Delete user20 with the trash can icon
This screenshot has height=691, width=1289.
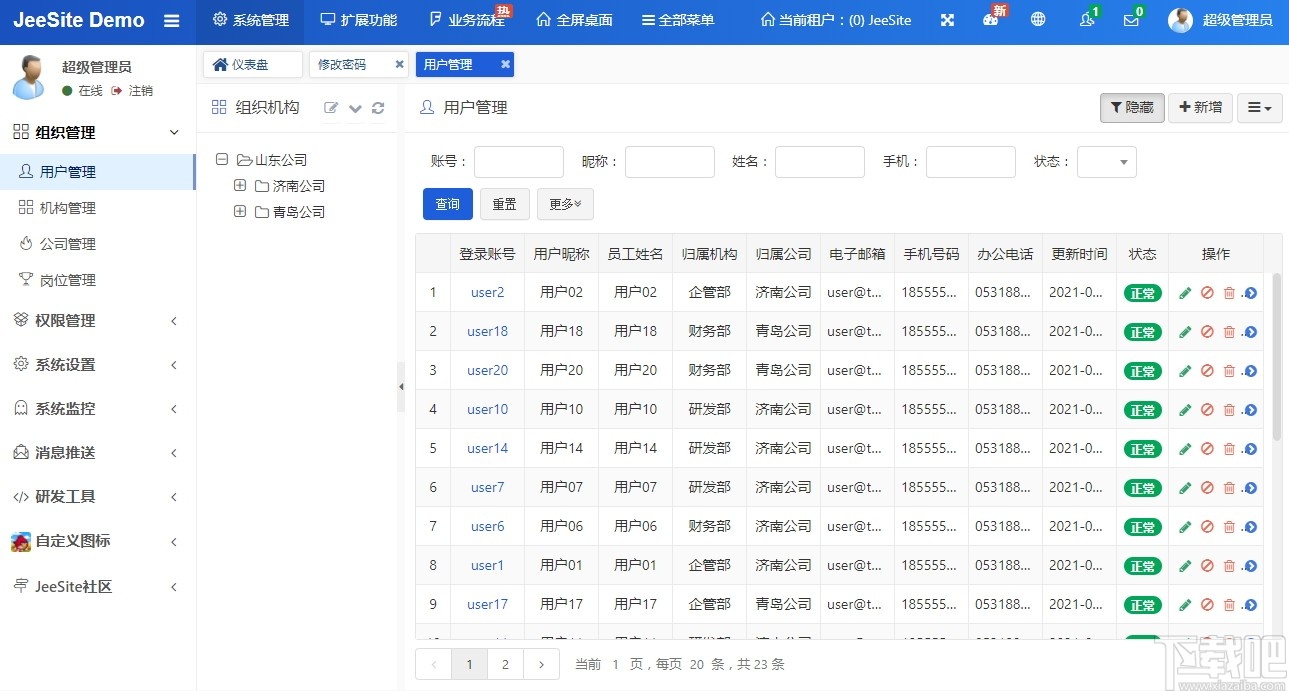(x=1230, y=370)
